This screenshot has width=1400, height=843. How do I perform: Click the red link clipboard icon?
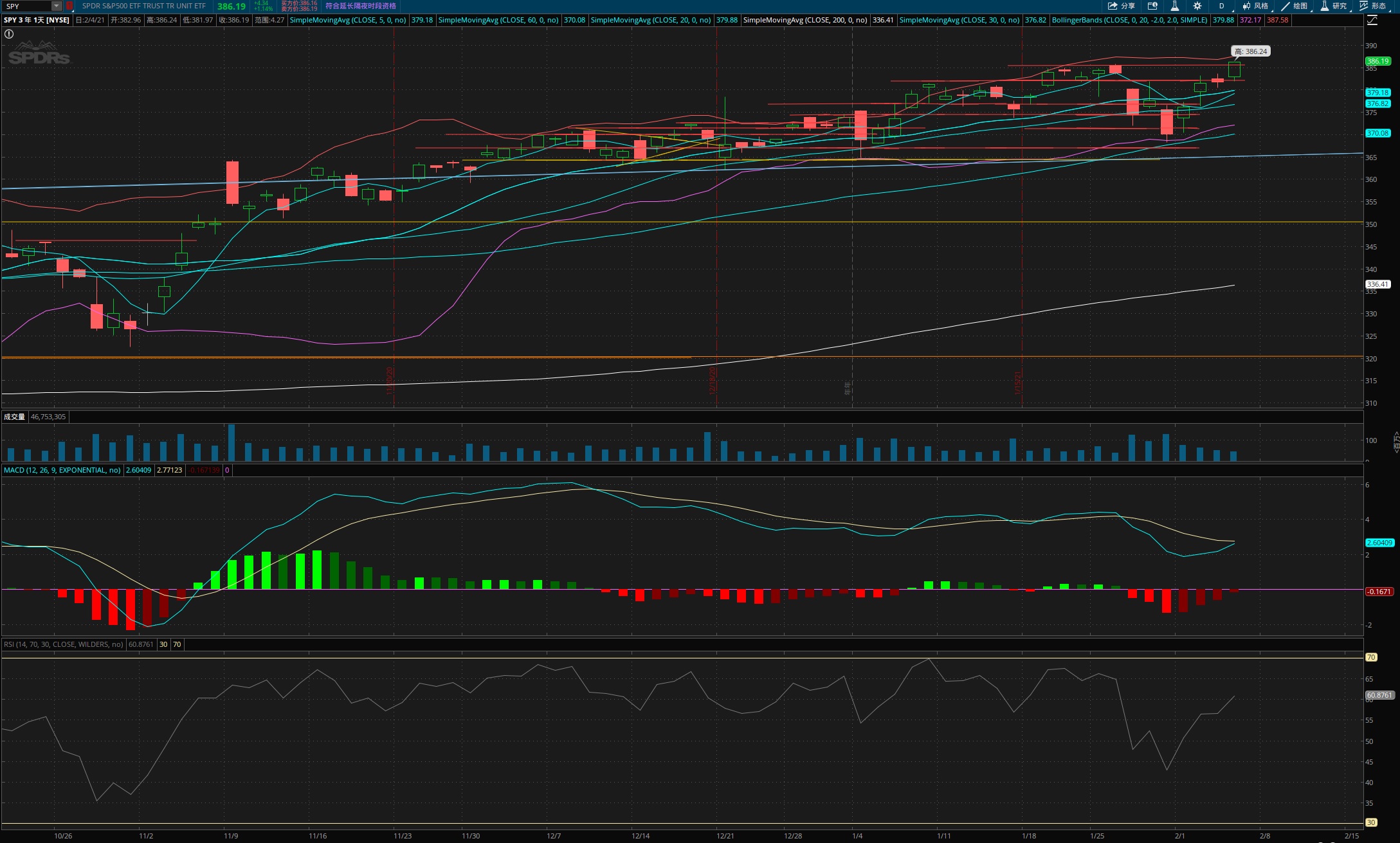[x=69, y=6]
